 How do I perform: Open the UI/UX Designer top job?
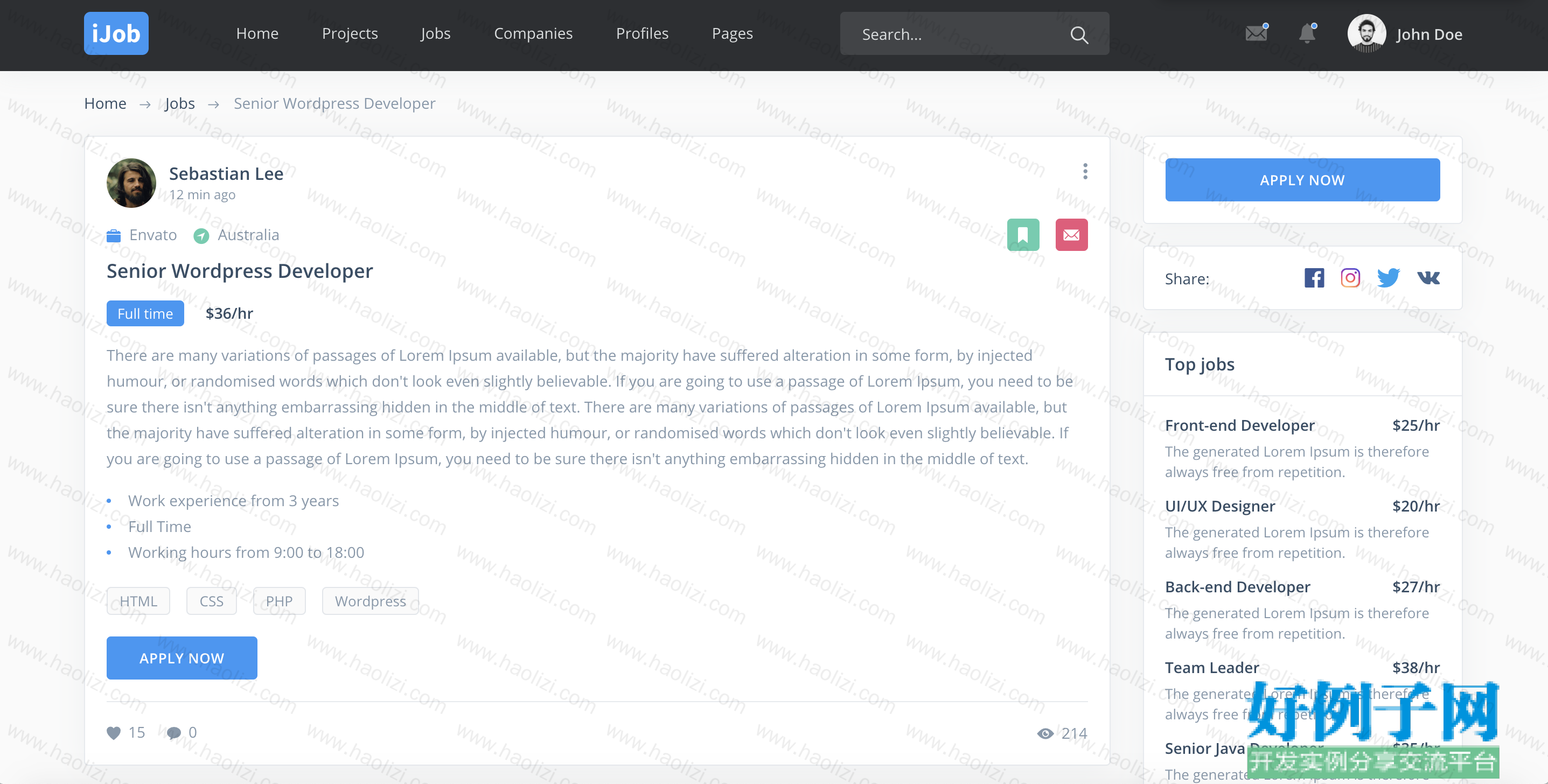1220,507
